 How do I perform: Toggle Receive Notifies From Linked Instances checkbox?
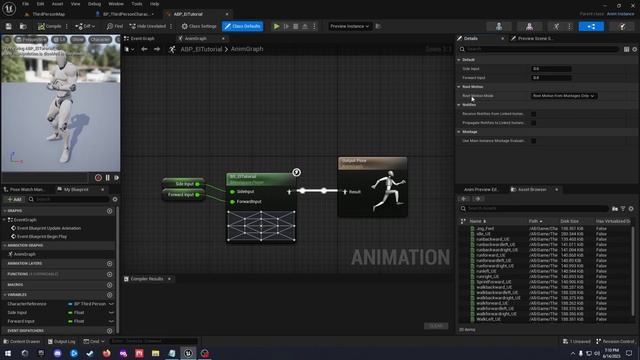[533, 114]
